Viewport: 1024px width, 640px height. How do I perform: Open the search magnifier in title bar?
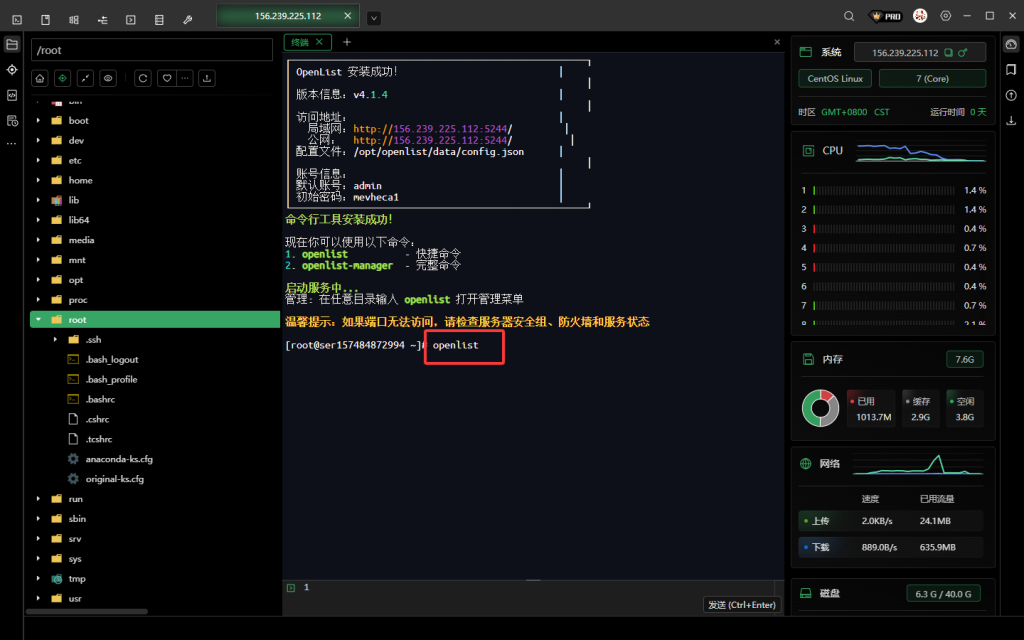(x=849, y=17)
